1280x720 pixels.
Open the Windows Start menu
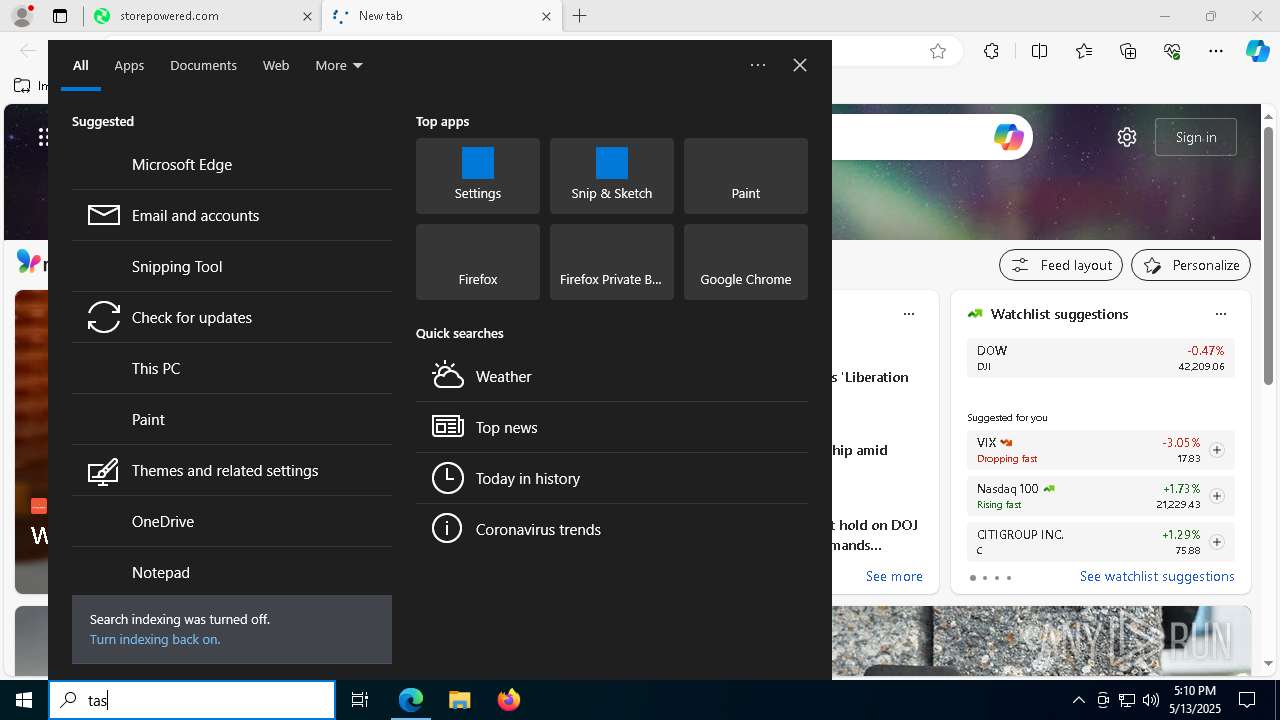click(24, 700)
